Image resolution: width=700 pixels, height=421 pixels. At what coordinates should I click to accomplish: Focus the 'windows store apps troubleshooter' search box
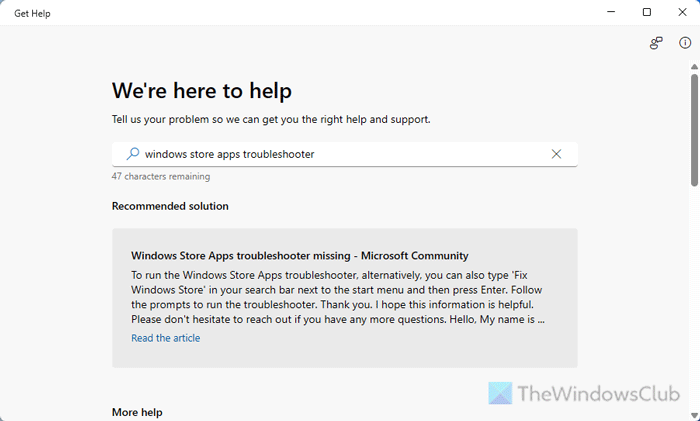tap(340, 154)
